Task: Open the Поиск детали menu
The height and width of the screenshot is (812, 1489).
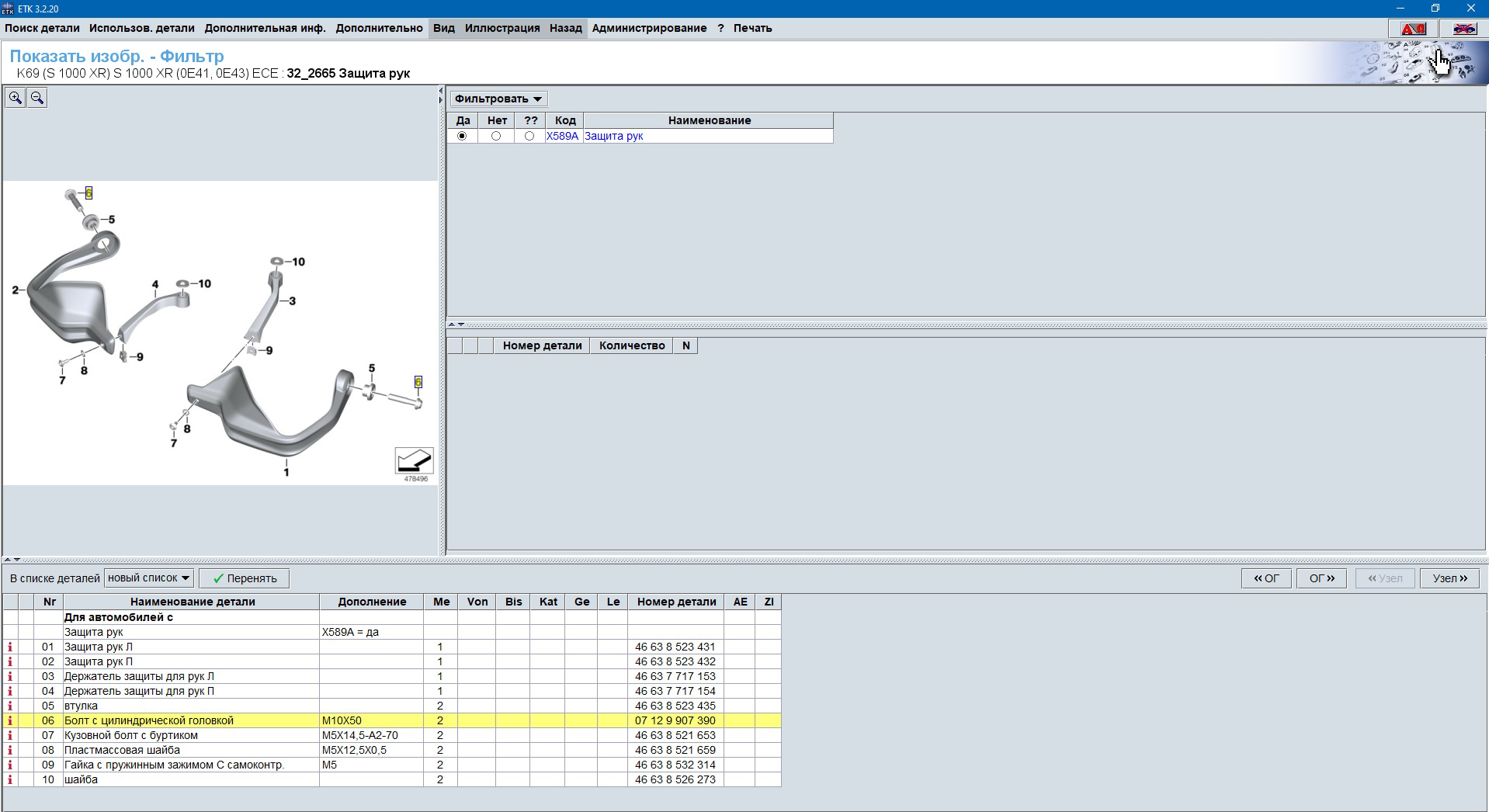Action: [x=42, y=28]
